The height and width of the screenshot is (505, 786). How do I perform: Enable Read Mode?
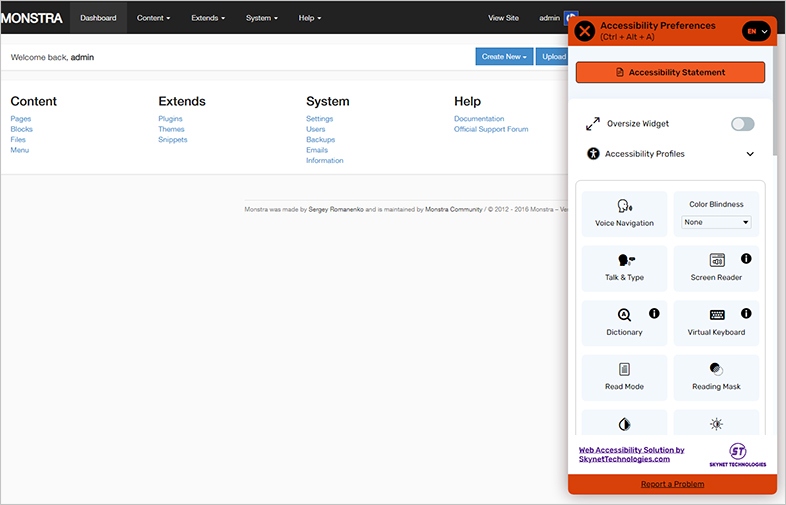click(x=624, y=378)
